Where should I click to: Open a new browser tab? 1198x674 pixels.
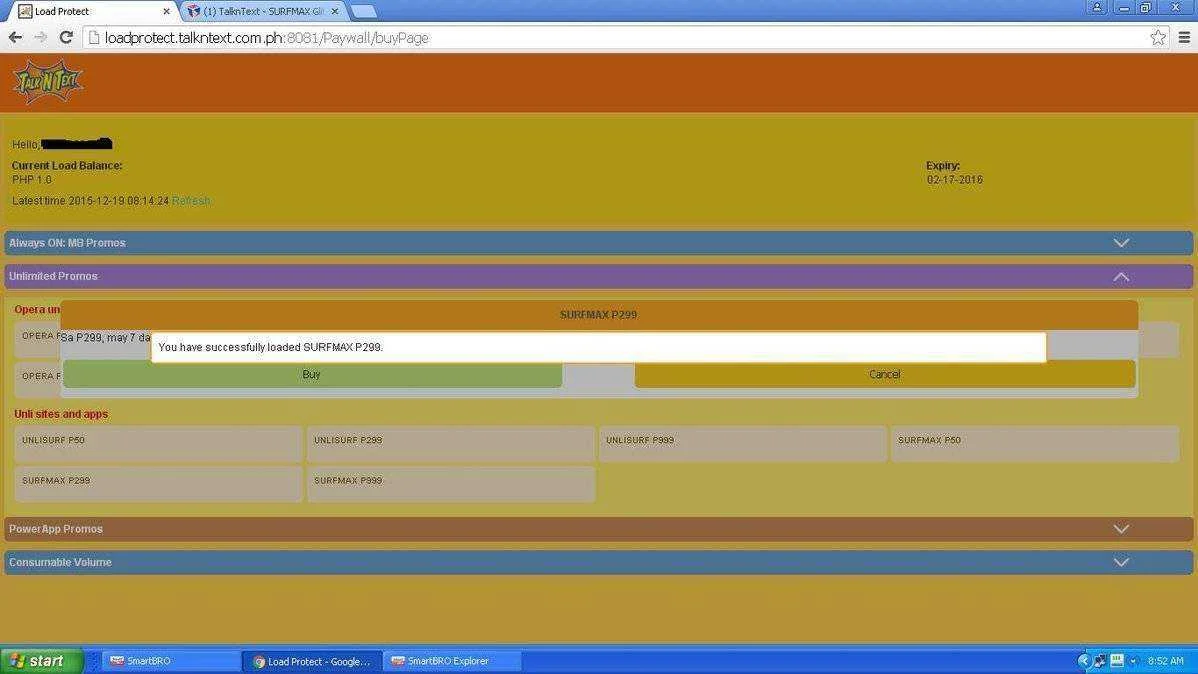coord(364,11)
